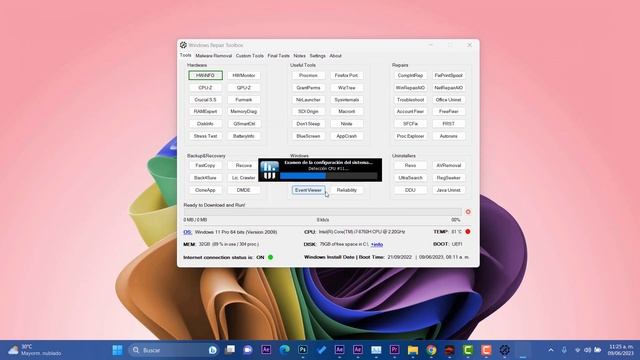Launch Stress Test button
640x360 pixels.
click(205, 136)
